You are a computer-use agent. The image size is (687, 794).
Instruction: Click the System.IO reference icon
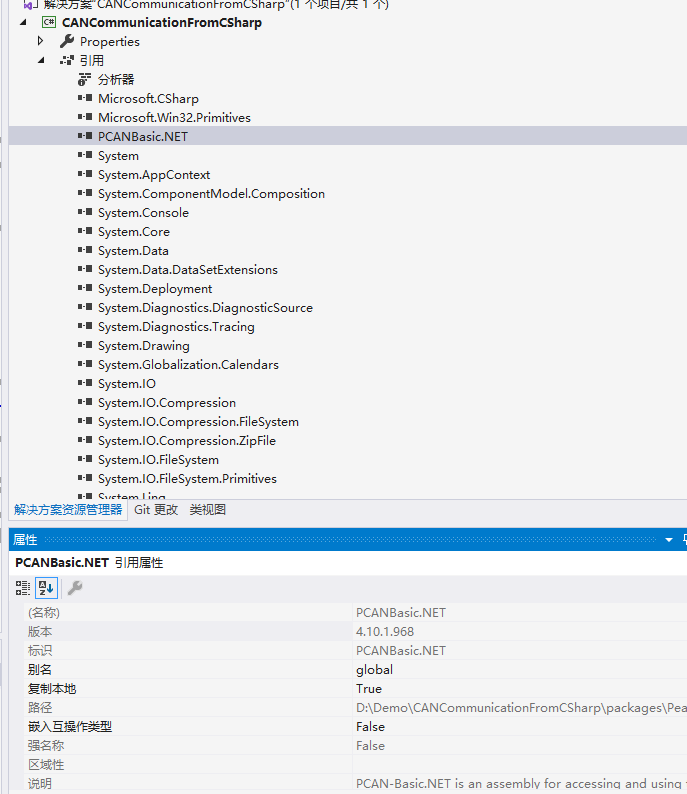[x=85, y=383]
